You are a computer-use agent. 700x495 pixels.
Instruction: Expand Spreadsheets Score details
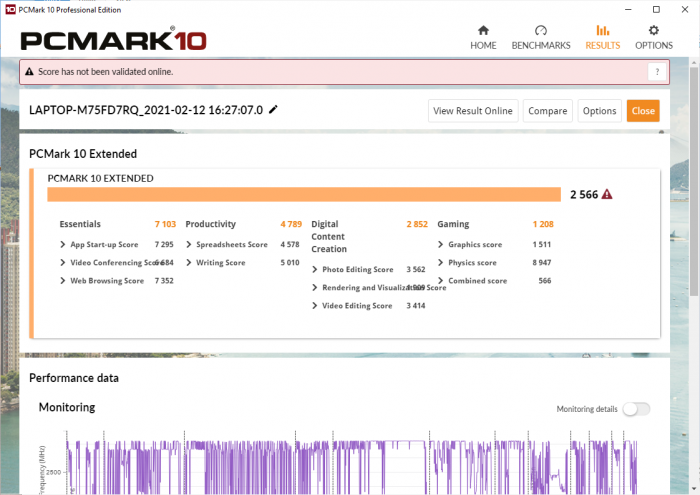click(x=189, y=244)
